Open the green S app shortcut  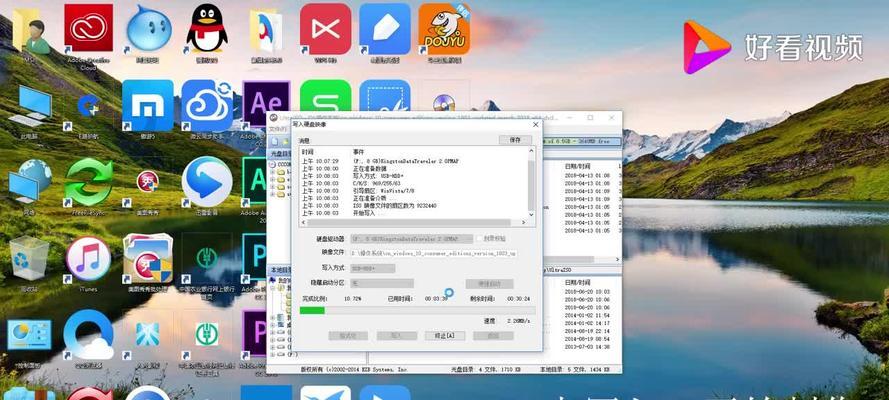click(325, 96)
